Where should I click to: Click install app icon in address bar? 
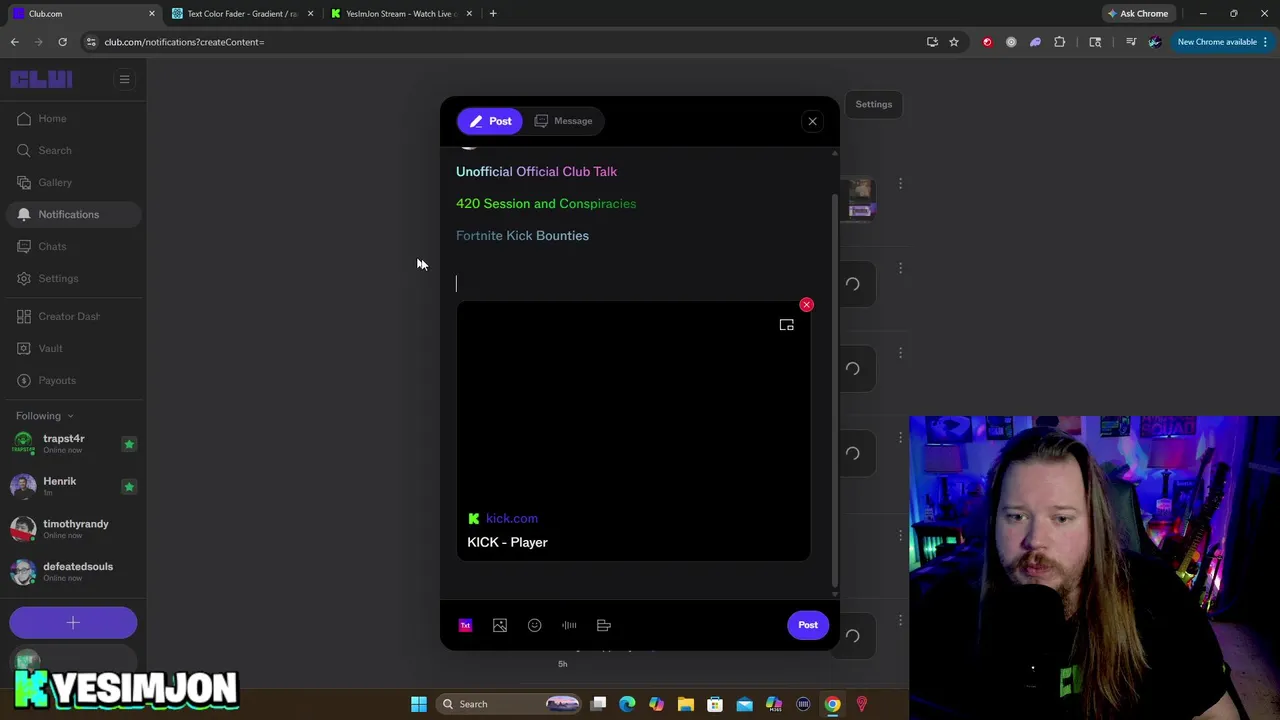tap(932, 42)
